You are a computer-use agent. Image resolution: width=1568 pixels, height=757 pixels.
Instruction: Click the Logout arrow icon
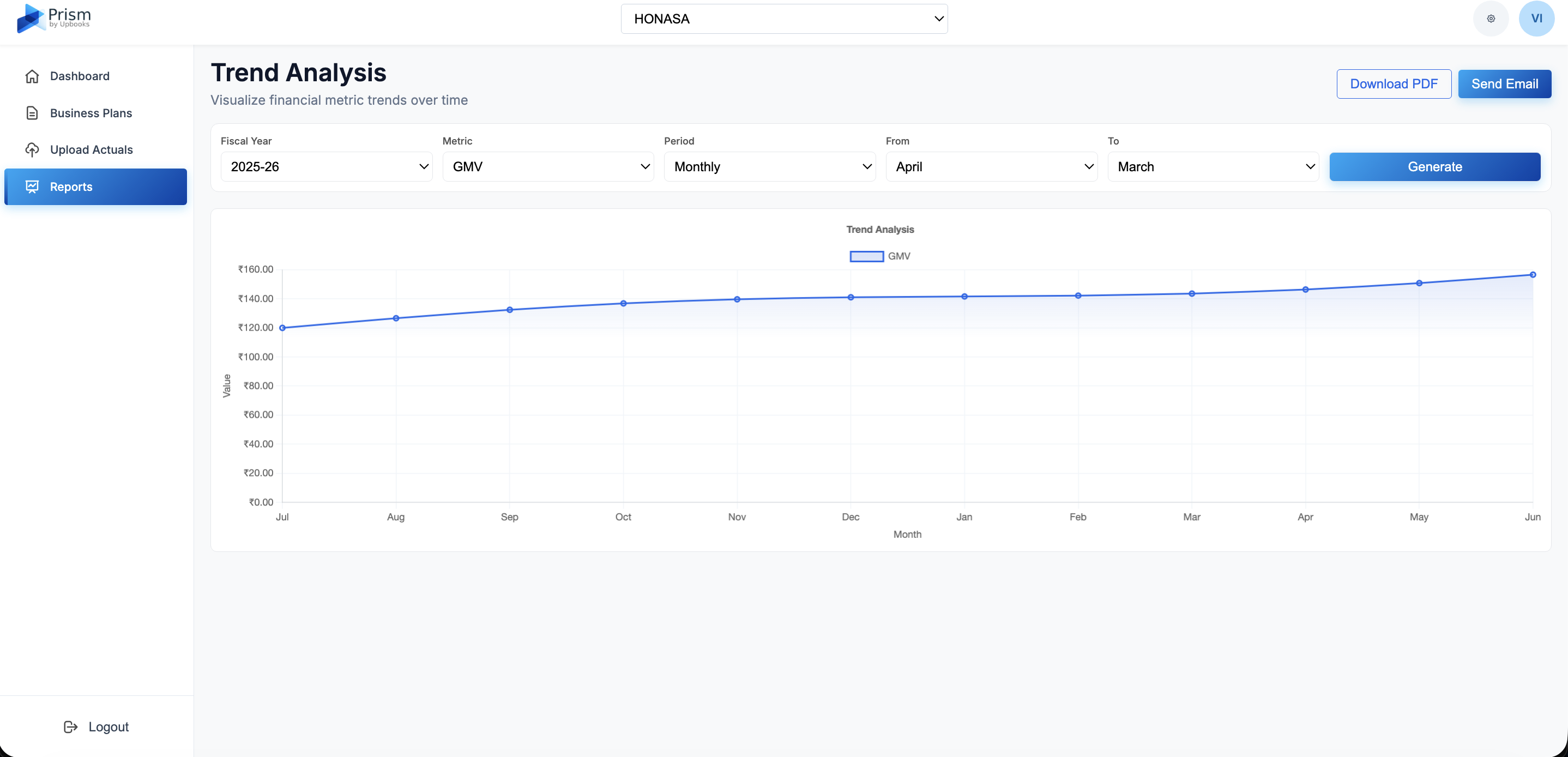pyautogui.click(x=71, y=726)
